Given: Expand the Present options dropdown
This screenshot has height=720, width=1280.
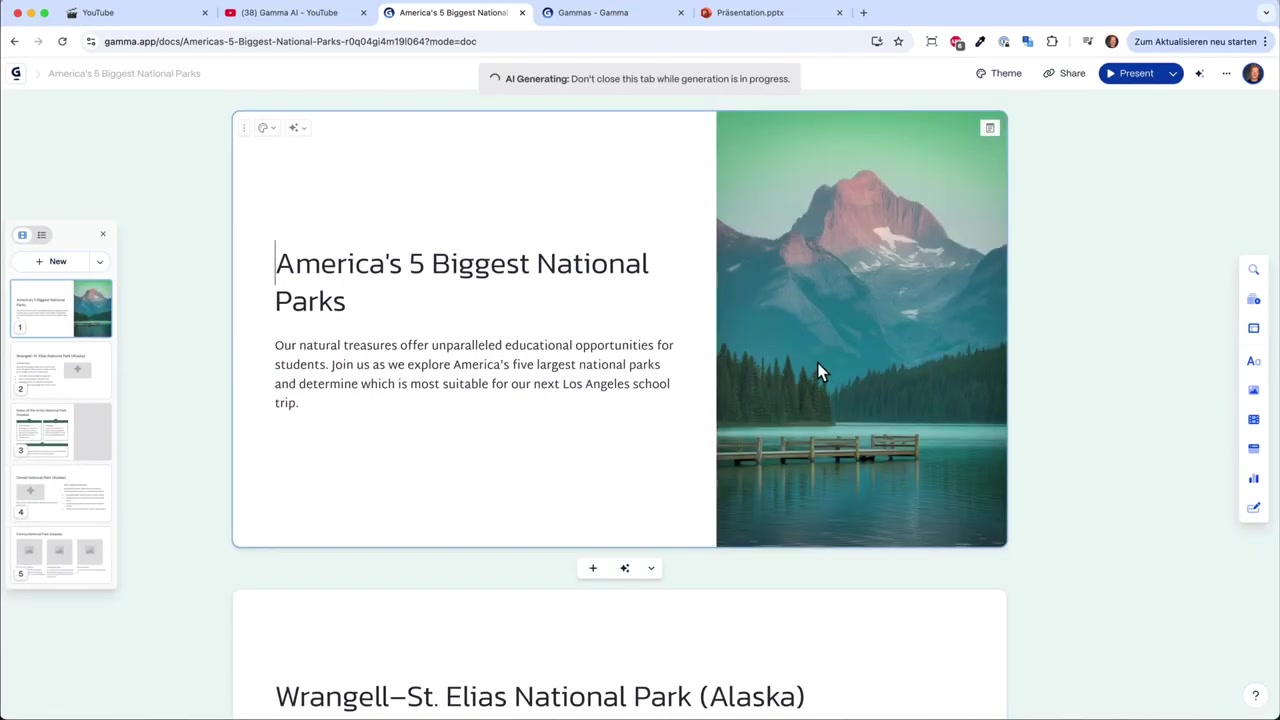Looking at the screenshot, I should coord(1173,73).
